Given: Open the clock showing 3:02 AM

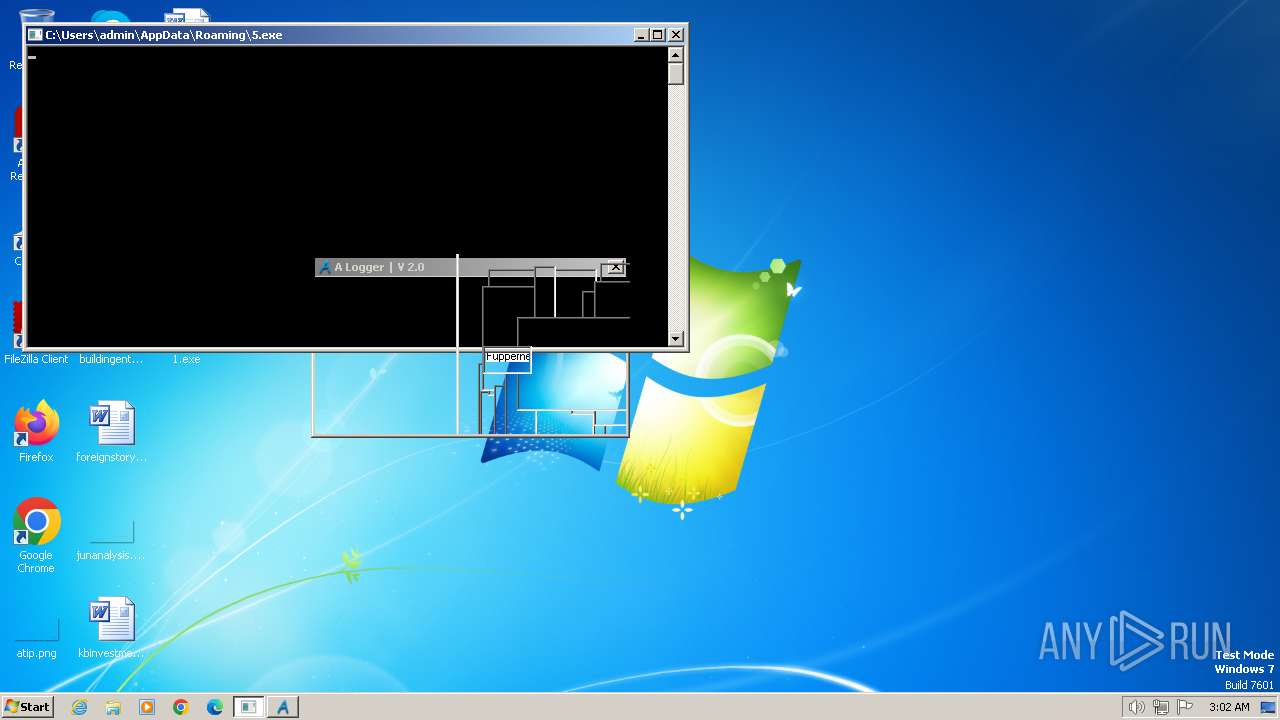Looking at the screenshot, I should pyautogui.click(x=1229, y=707).
